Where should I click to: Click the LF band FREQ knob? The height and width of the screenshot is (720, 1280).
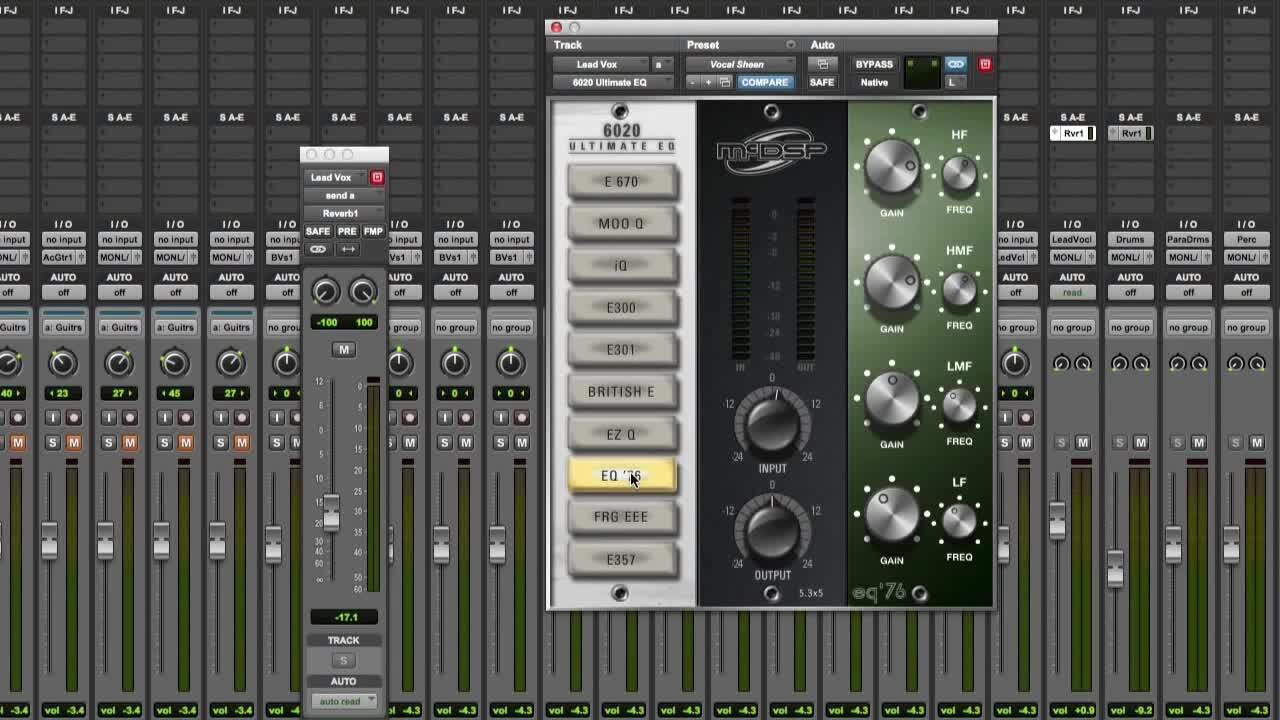tap(959, 521)
